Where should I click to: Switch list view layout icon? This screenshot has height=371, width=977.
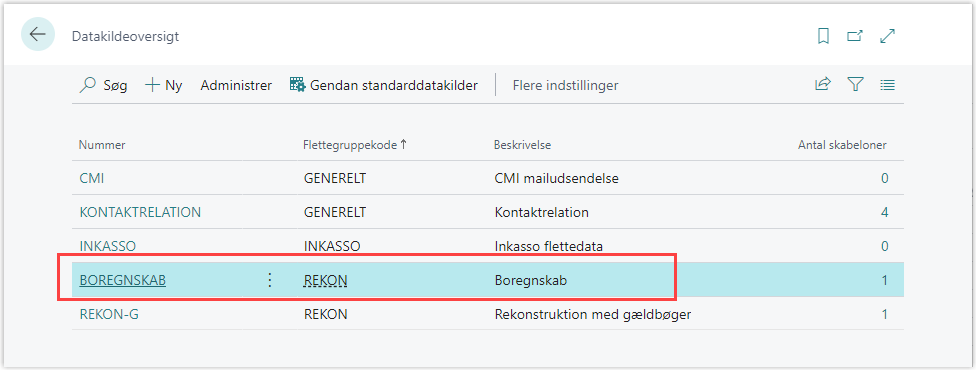[x=887, y=85]
